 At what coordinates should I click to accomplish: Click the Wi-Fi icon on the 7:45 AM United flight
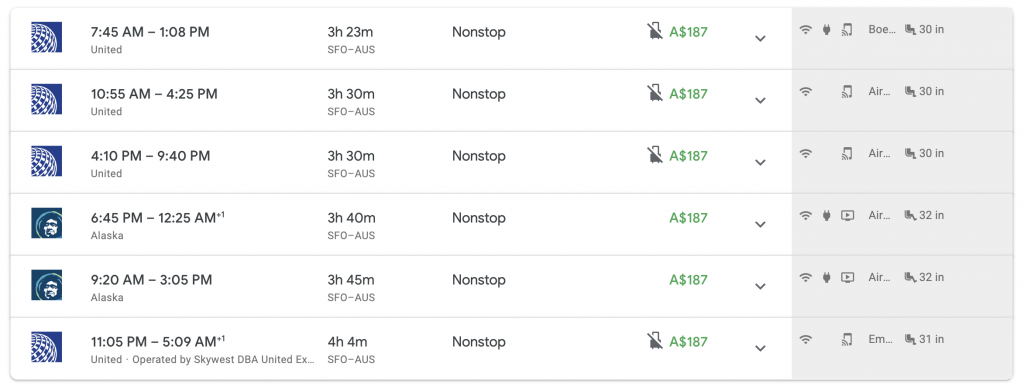(806, 29)
